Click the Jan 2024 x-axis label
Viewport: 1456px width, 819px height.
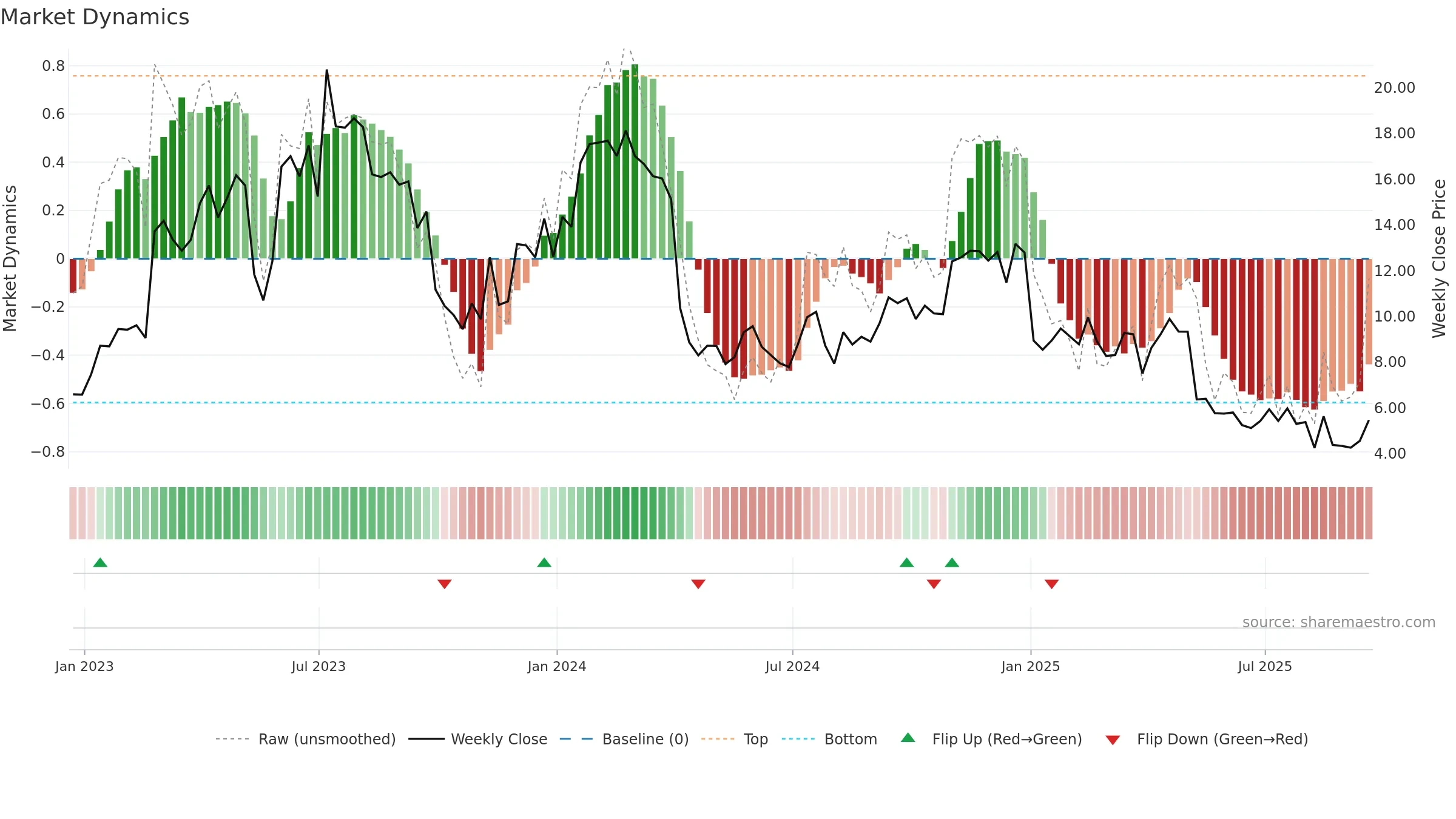coord(557,666)
